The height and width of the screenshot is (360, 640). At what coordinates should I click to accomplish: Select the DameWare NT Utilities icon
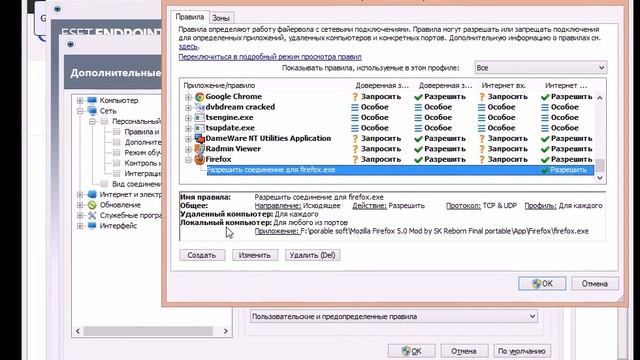[200, 138]
